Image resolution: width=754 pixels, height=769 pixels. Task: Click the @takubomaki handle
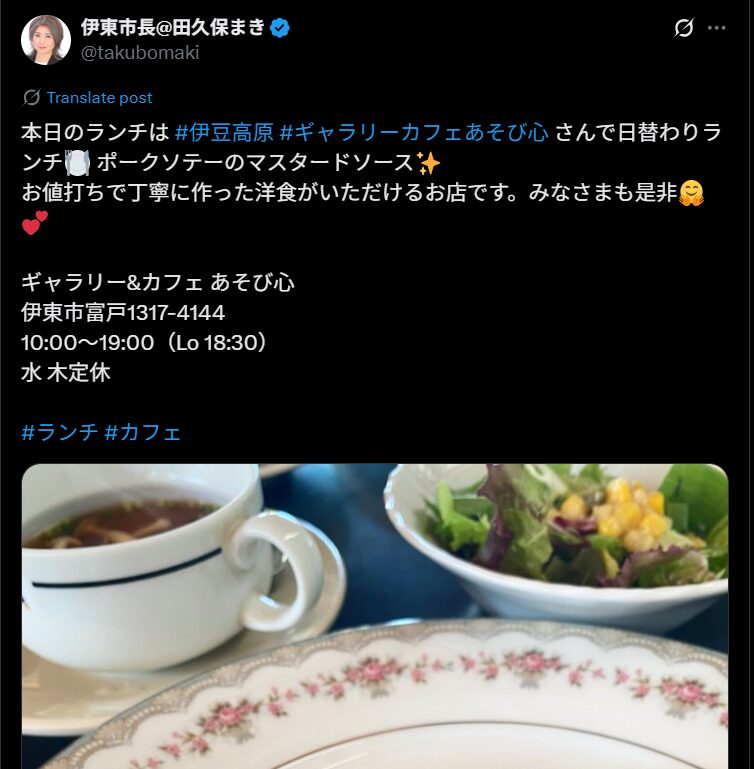click(x=140, y=53)
